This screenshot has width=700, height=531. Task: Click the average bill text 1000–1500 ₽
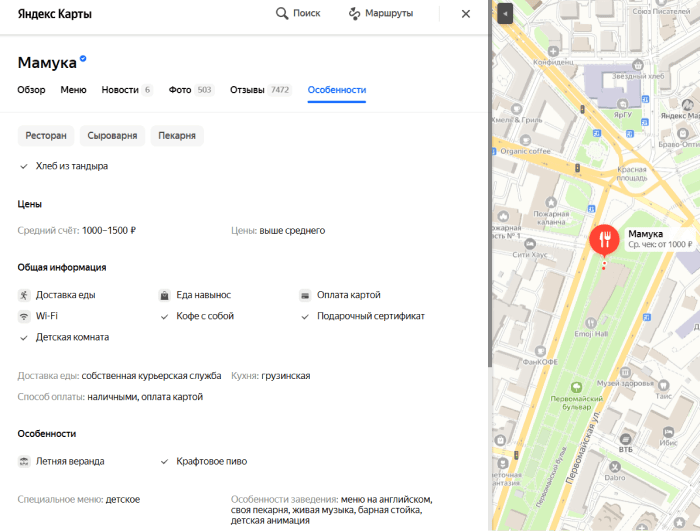(x=109, y=230)
